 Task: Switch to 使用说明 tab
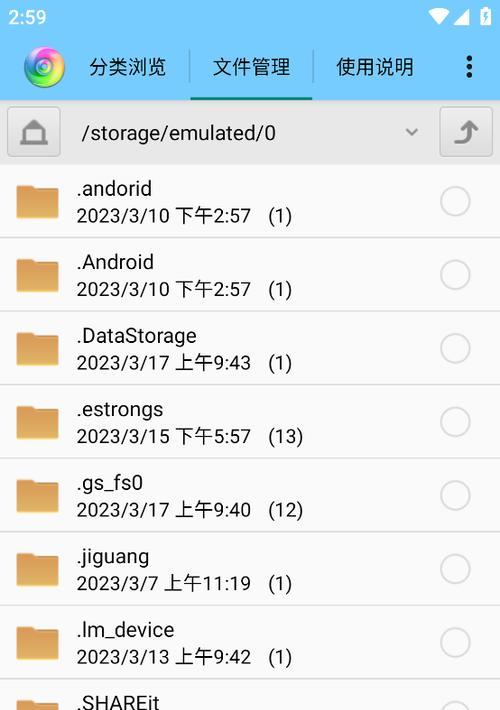375,67
